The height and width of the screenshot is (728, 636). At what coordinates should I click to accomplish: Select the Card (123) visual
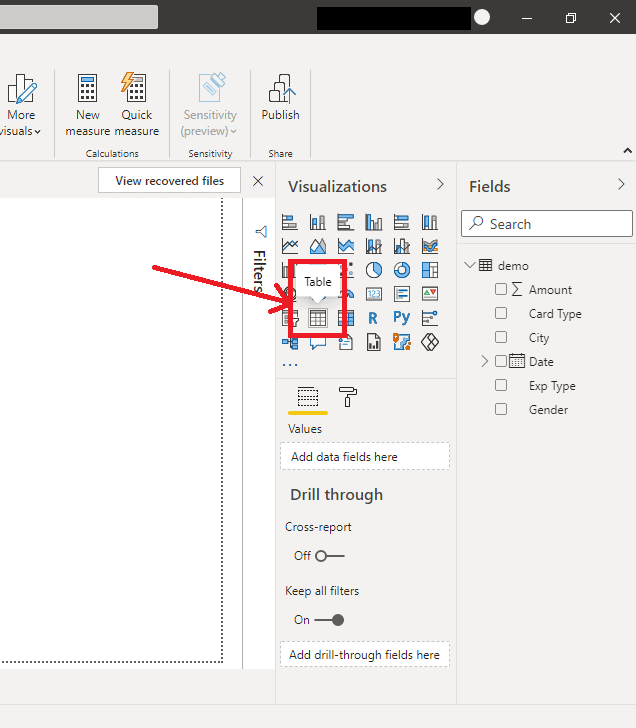(x=374, y=294)
